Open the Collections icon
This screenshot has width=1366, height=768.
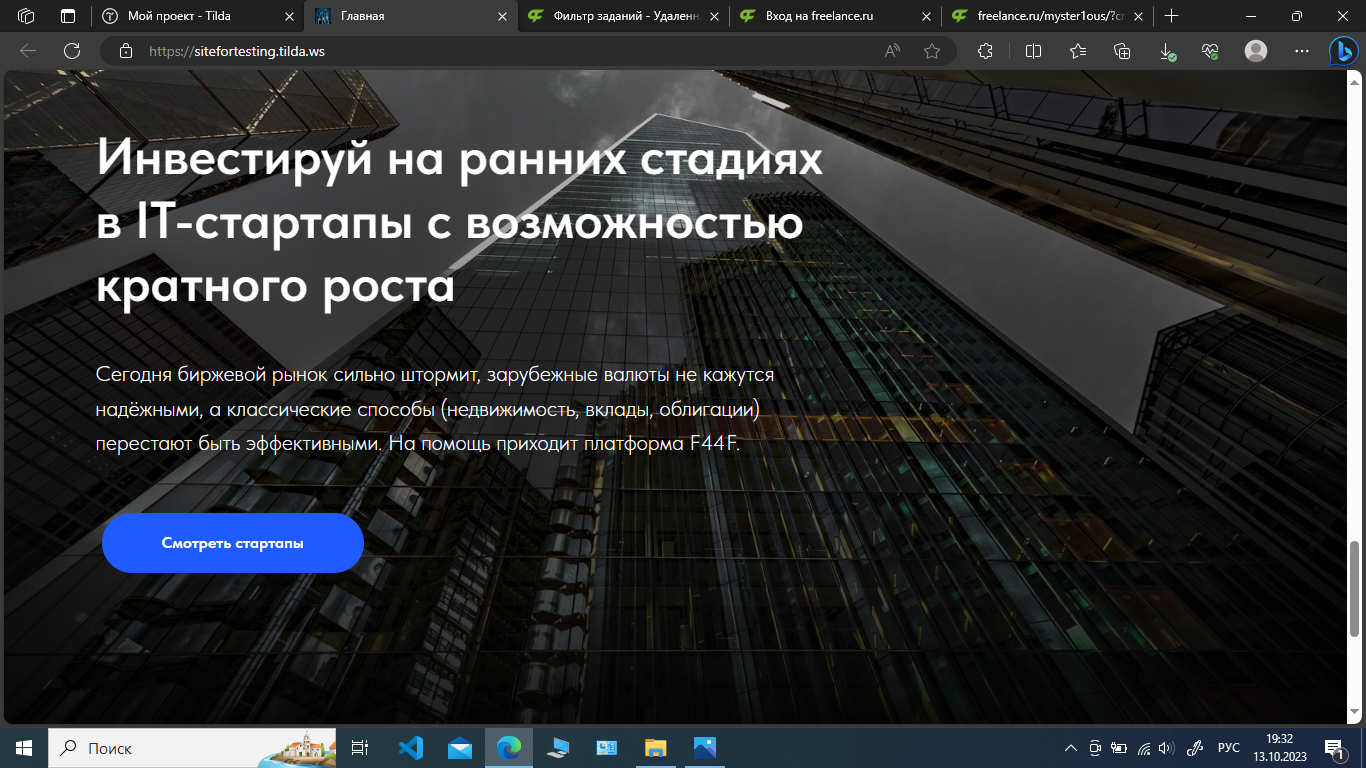[1122, 51]
